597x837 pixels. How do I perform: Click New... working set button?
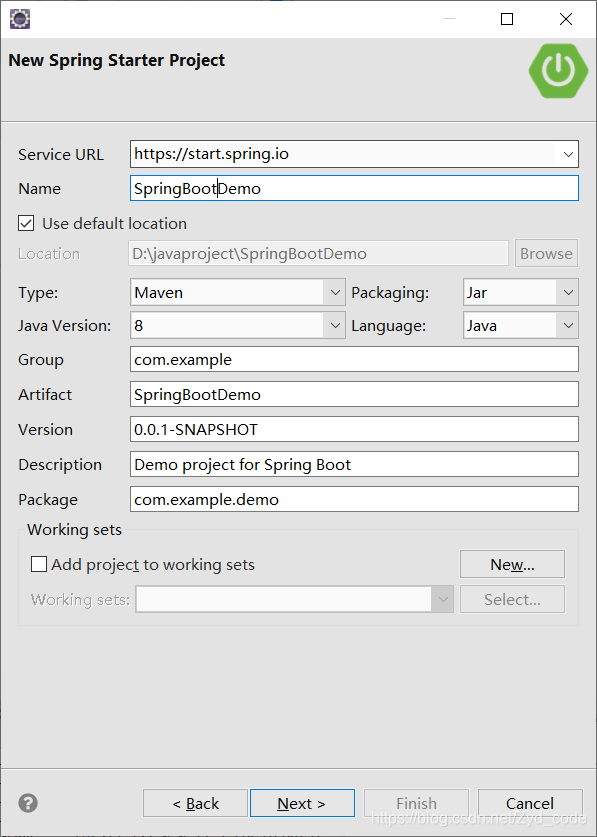512,564
